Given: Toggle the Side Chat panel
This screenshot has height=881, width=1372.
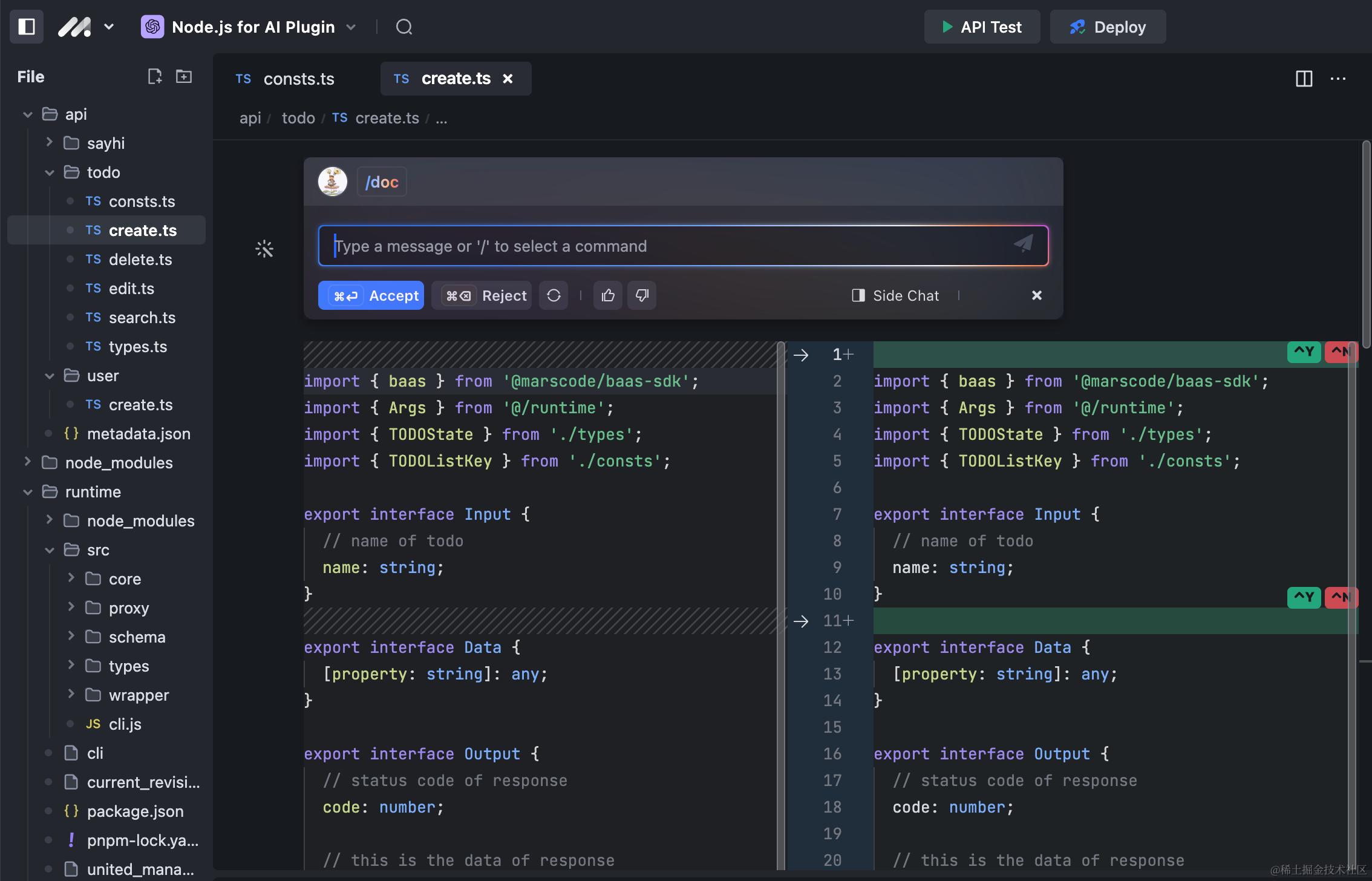Looking at the screenshot, I should pyautogui.click(x=896, y=295).
